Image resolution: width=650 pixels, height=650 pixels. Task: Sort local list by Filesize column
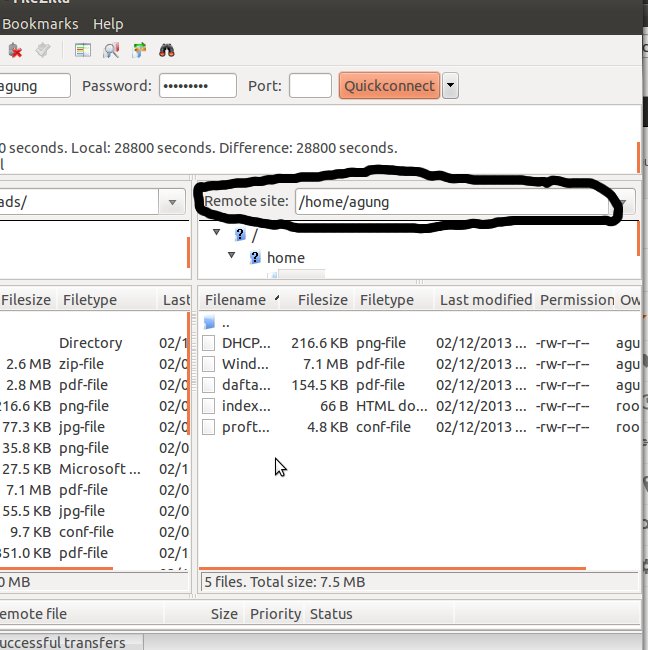pyautogui.click(x=26, y=300)
